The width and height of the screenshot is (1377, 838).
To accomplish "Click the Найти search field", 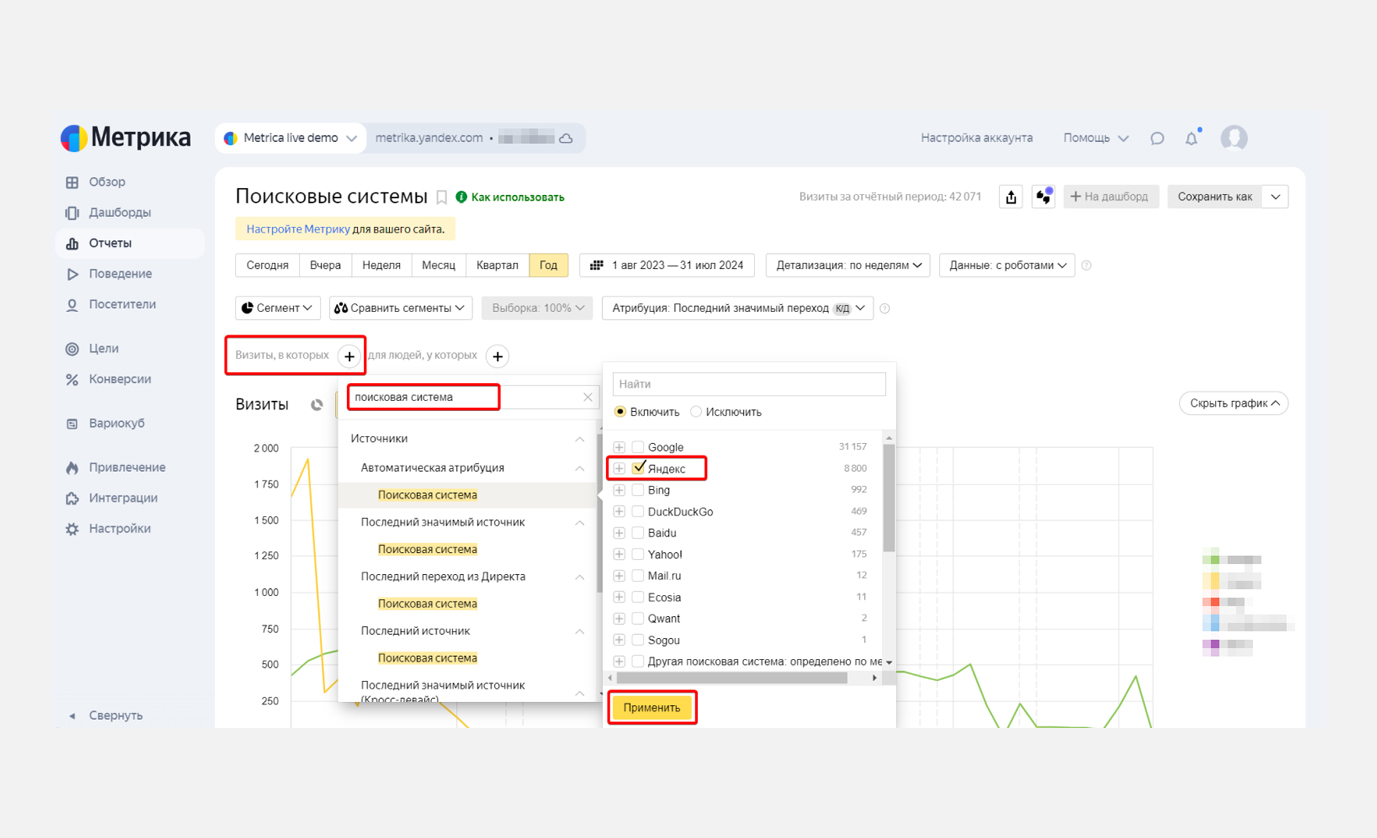I will (749, 384).
